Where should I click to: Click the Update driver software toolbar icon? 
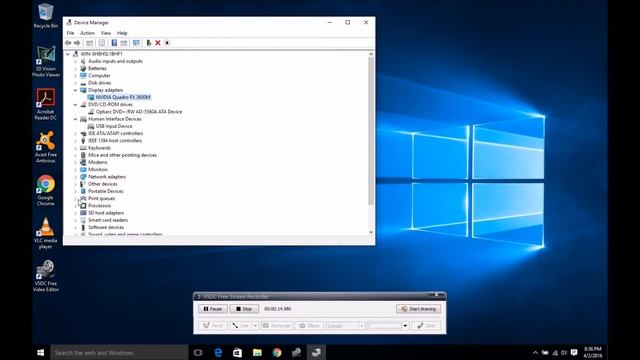(x=149, y=43)
